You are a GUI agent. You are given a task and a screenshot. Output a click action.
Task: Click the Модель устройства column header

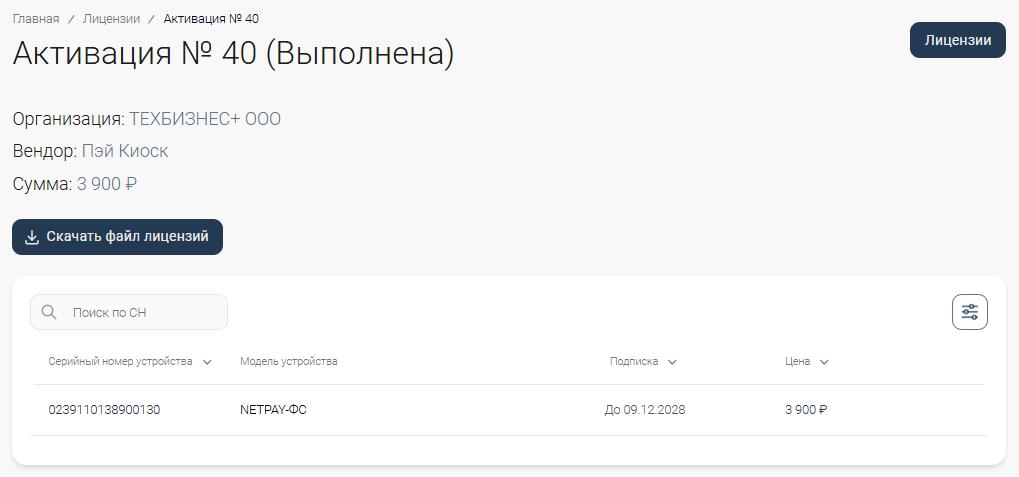pyautogui.click(x=289, y=361)
